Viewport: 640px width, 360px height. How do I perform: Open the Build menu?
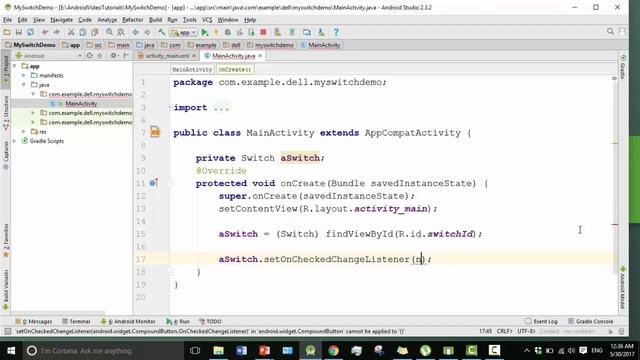155,20
